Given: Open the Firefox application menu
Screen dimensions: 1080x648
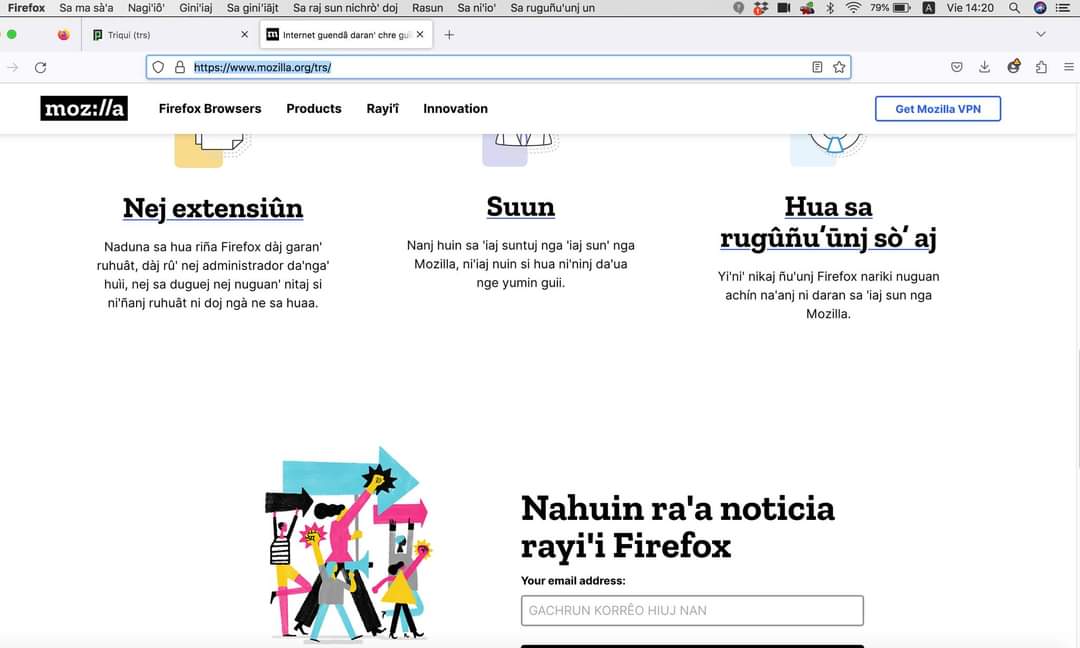Looking at the screenshot, I should [26, 8].
